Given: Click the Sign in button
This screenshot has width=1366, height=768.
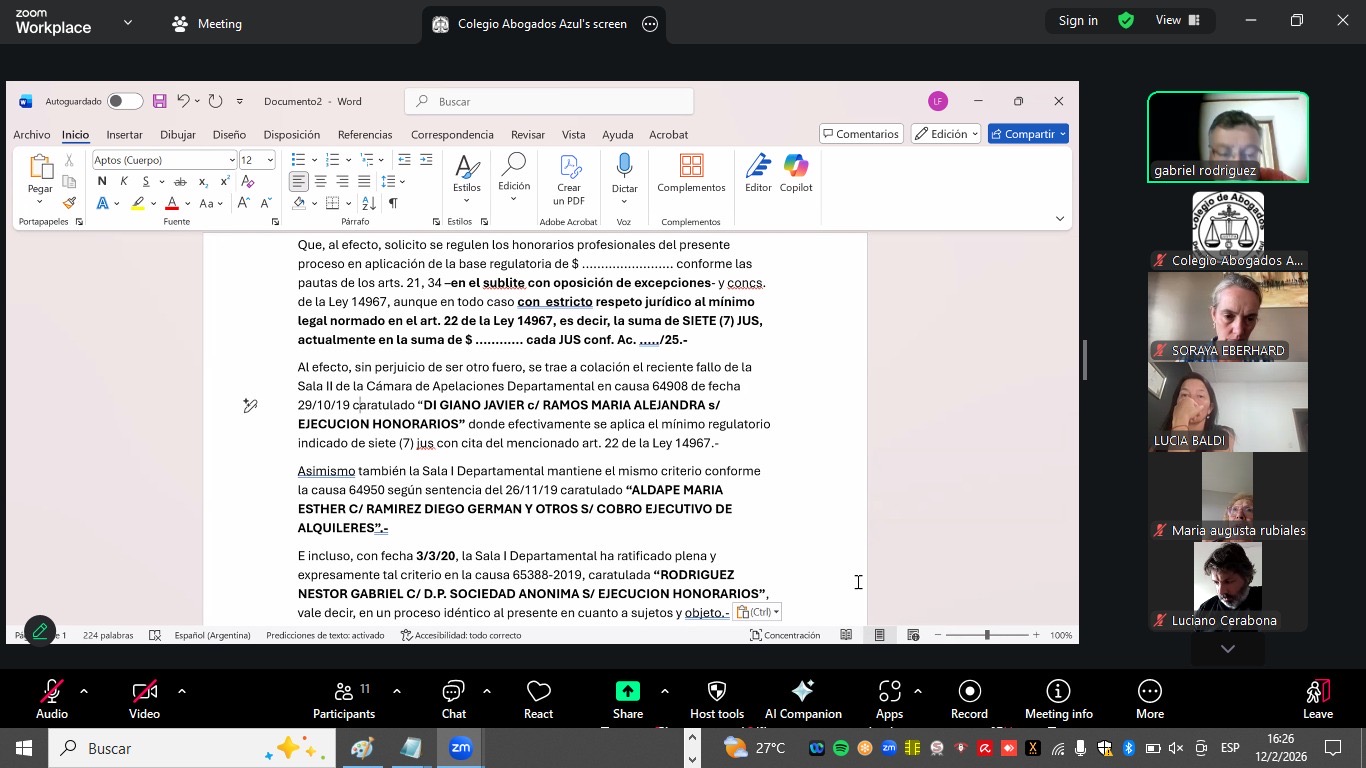Looking at the screenshot, I should tap(1078, 20).
